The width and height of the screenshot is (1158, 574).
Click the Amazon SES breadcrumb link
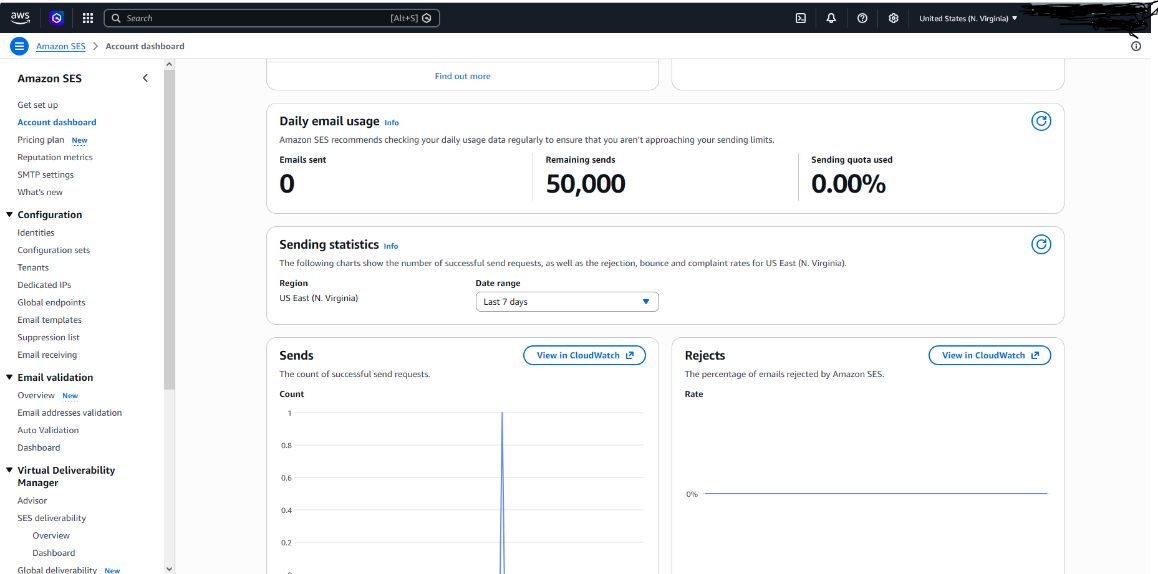pyautogui.click(x=61, y=46)
